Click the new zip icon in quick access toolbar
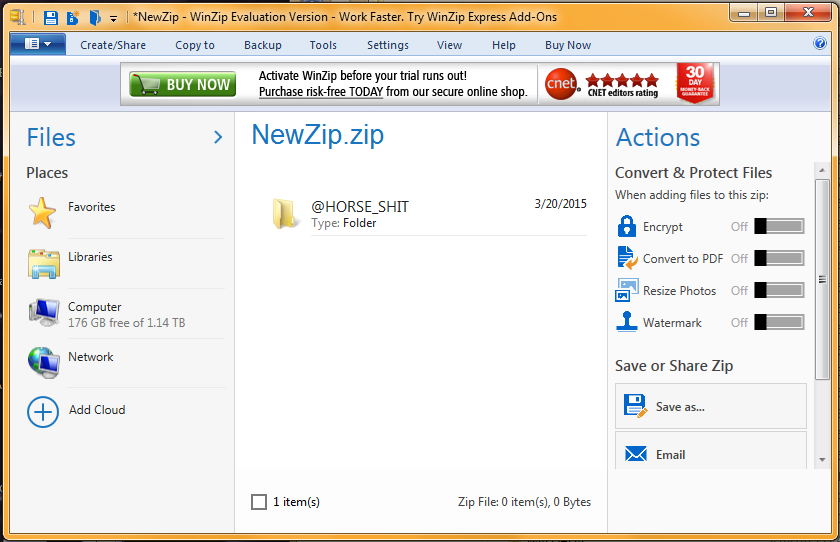Viewport: 840px width, 542px height. [x=72, y=18]
